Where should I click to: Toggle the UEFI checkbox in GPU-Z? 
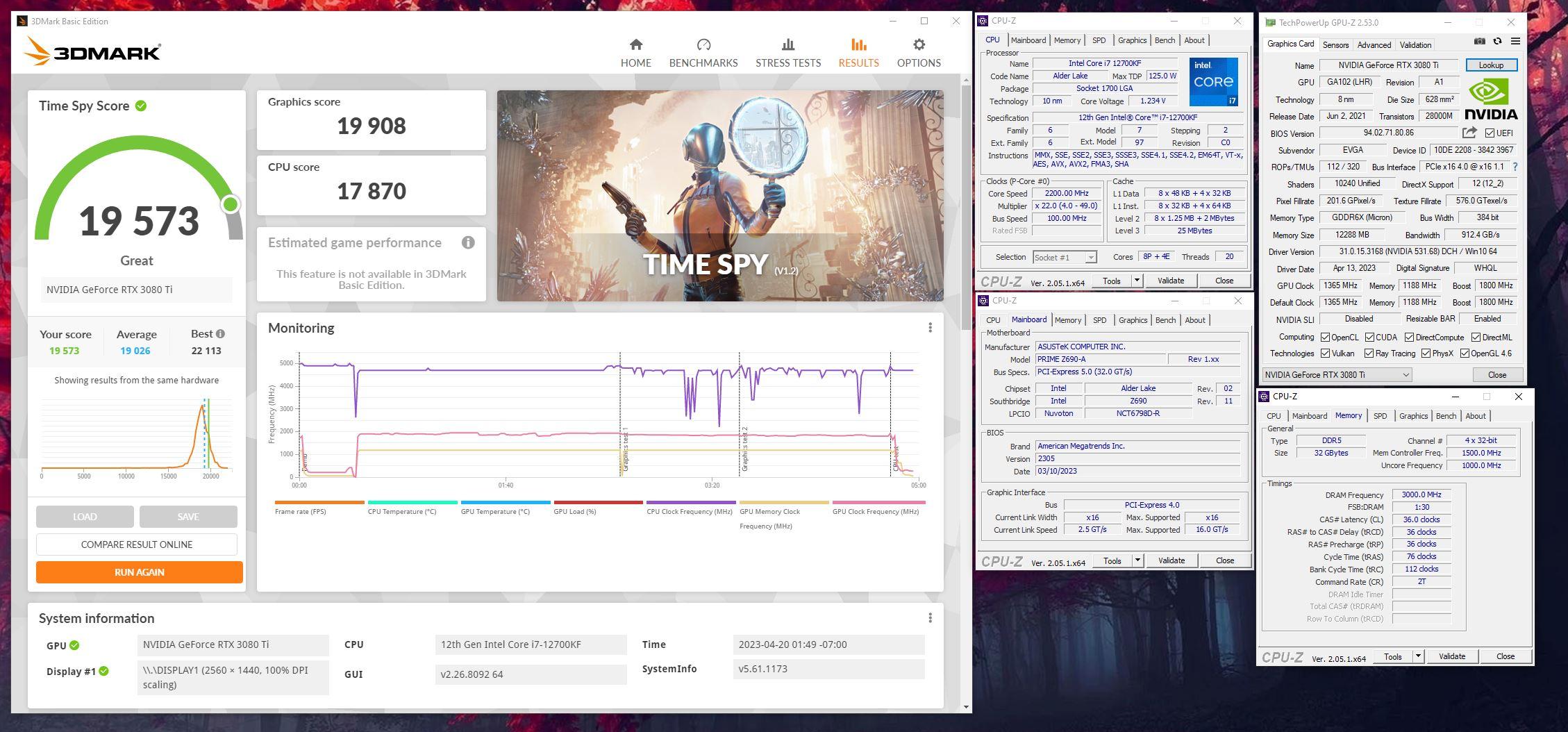pos(1490,133)
